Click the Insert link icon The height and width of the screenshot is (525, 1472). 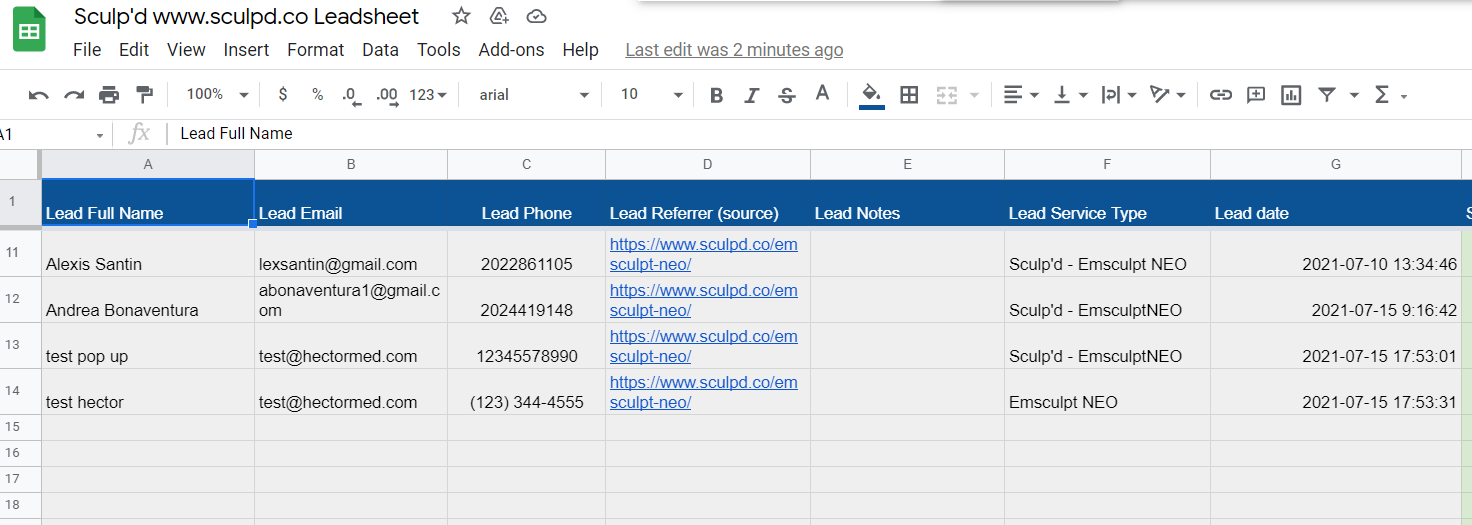pyautogui.click(x=1220, y=95)
